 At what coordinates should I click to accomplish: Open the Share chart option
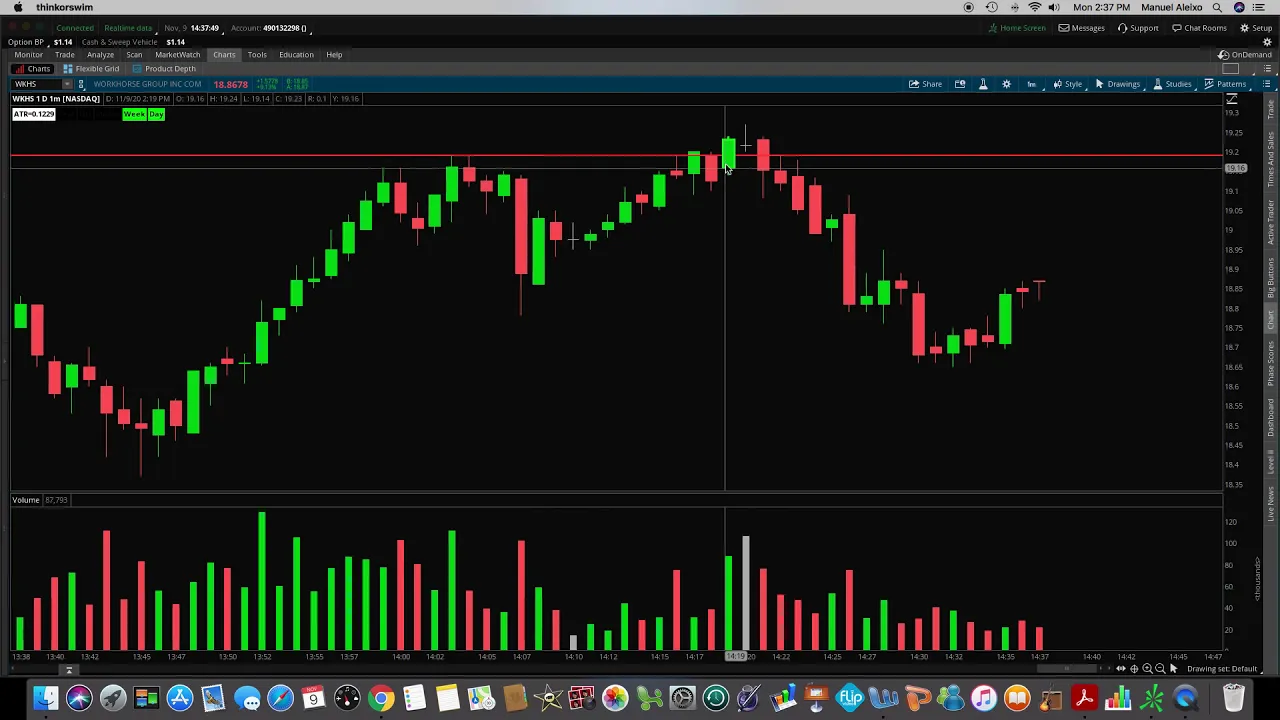click(925, 84)
